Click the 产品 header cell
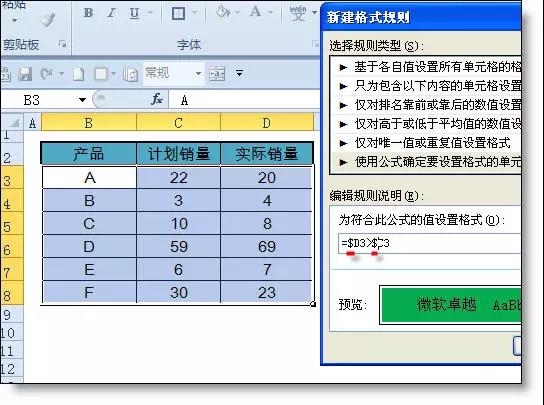 point(89,154)
